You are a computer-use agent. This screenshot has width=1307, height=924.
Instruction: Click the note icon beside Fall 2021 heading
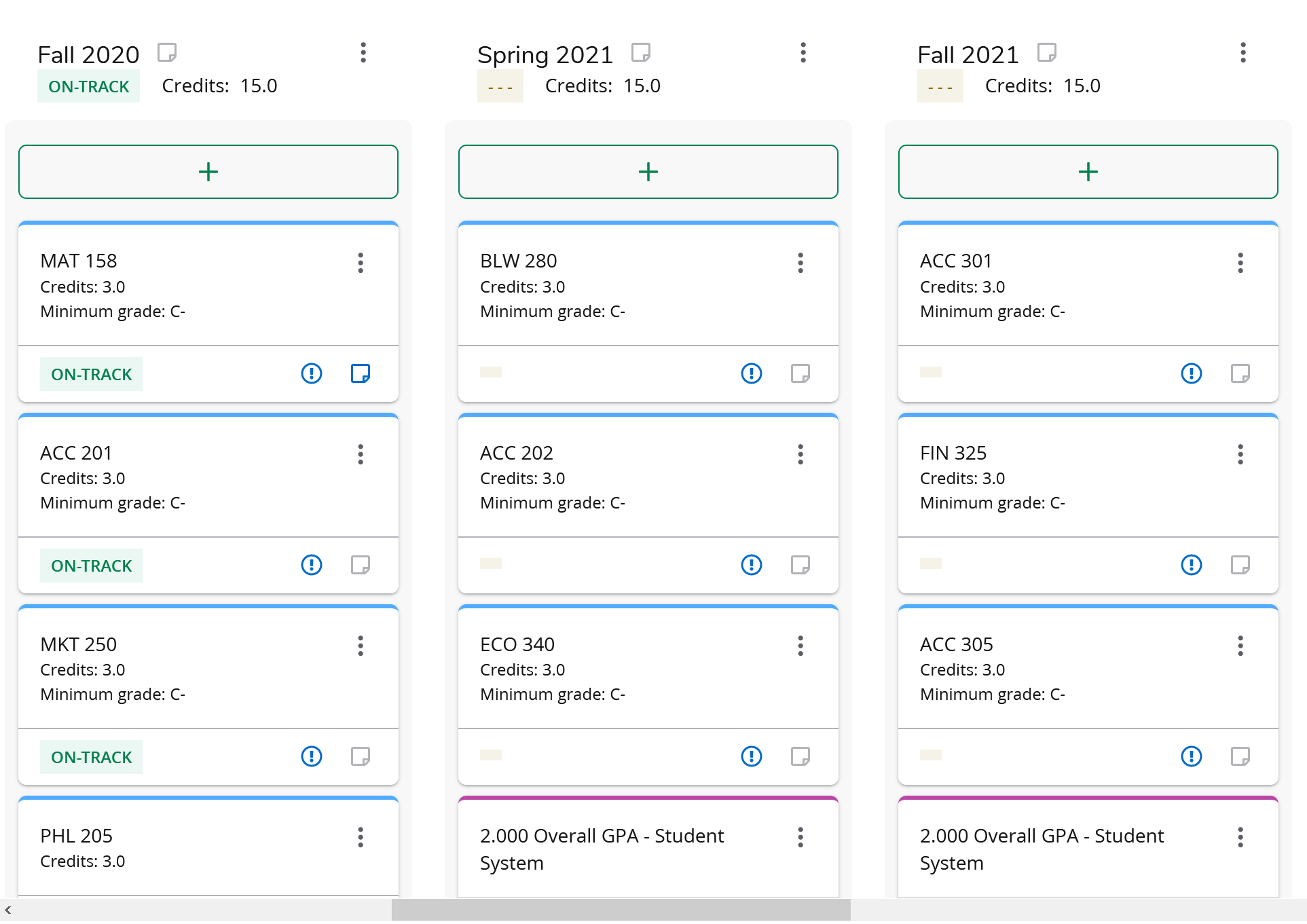1046,52
